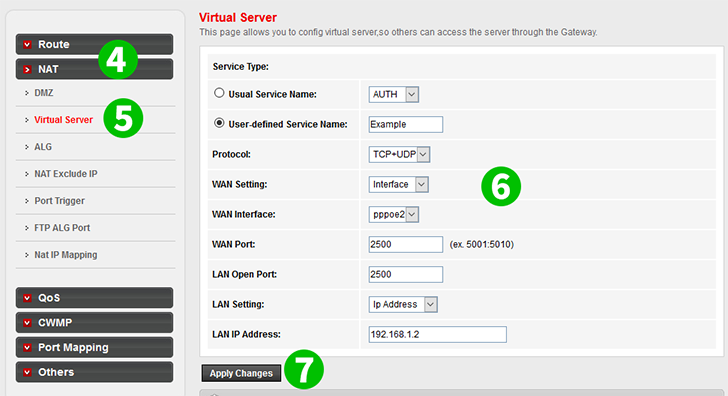Open the Virtual Server page link
The width and height of the screenshot is (728, 396).
pyautogui.click(x=64, y=120)
